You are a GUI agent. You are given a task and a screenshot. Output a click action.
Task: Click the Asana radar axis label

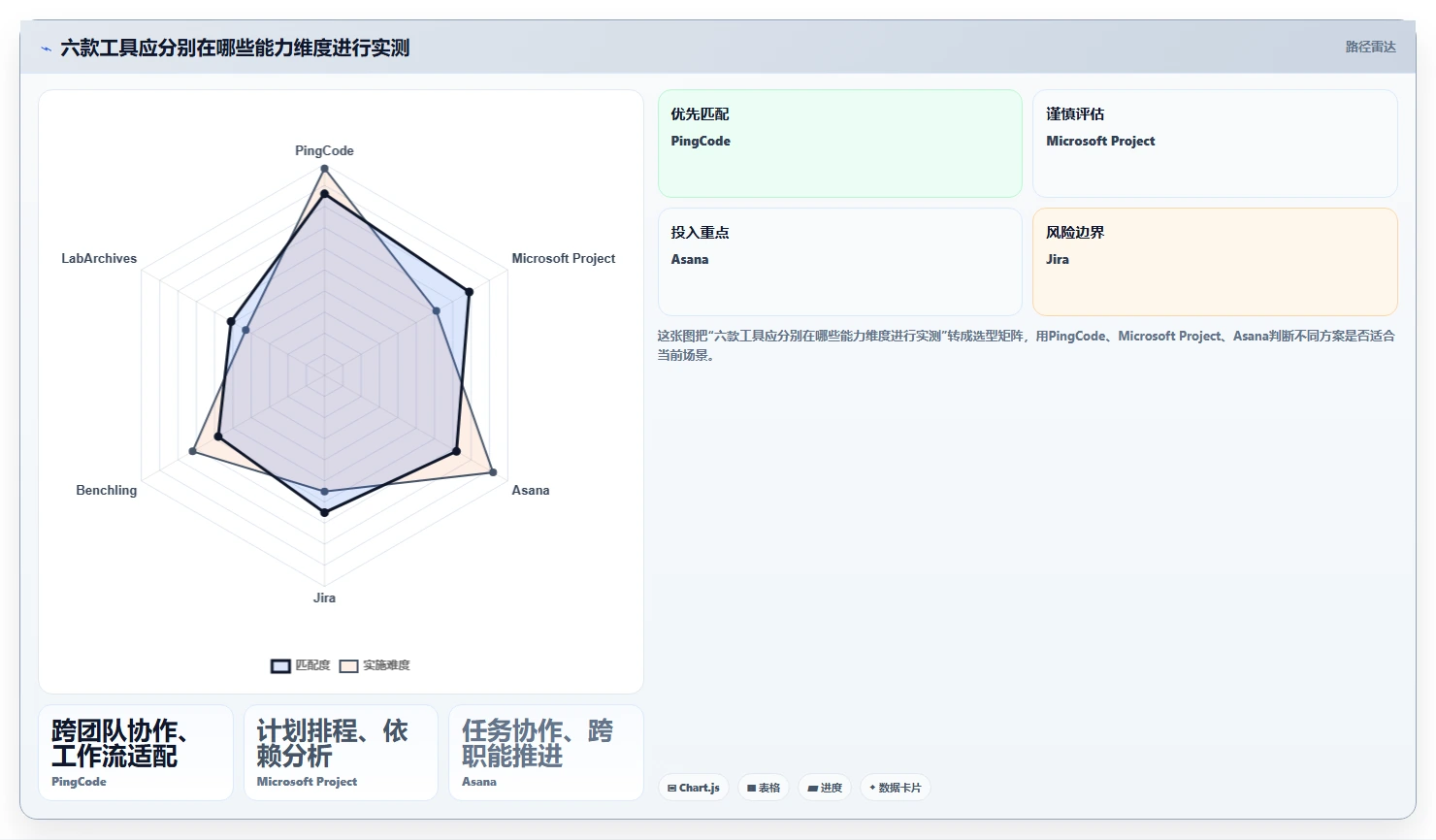tap(531, 490)
